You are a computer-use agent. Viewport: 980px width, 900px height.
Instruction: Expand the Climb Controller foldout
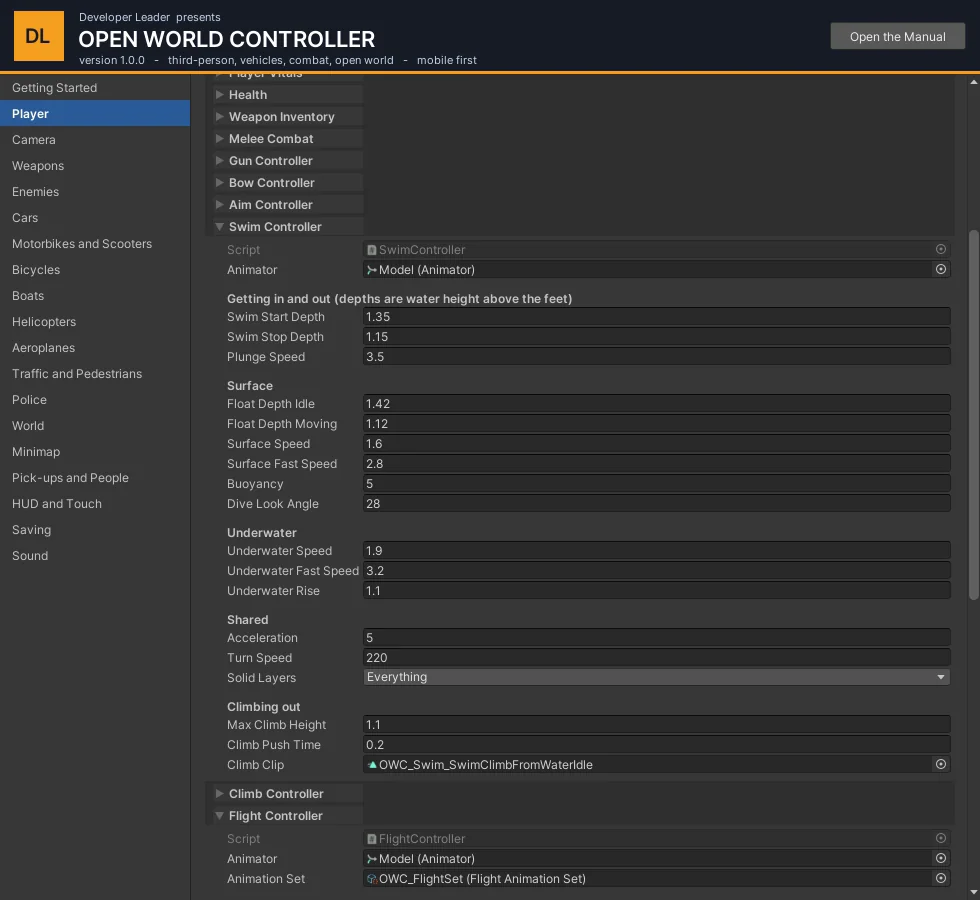pos(219,794)
